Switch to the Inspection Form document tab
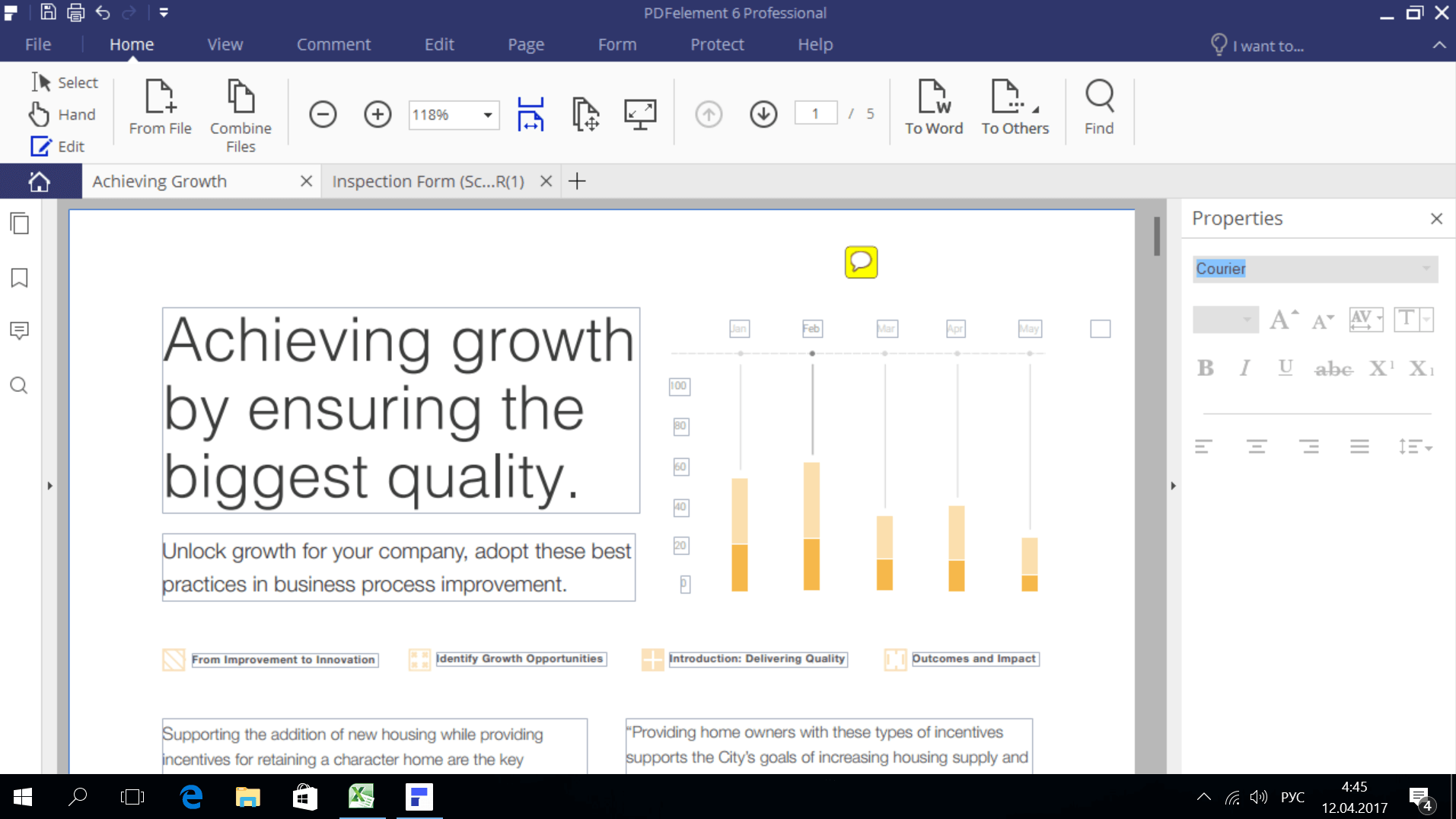The image size is (1456, 819). (428, 181)
